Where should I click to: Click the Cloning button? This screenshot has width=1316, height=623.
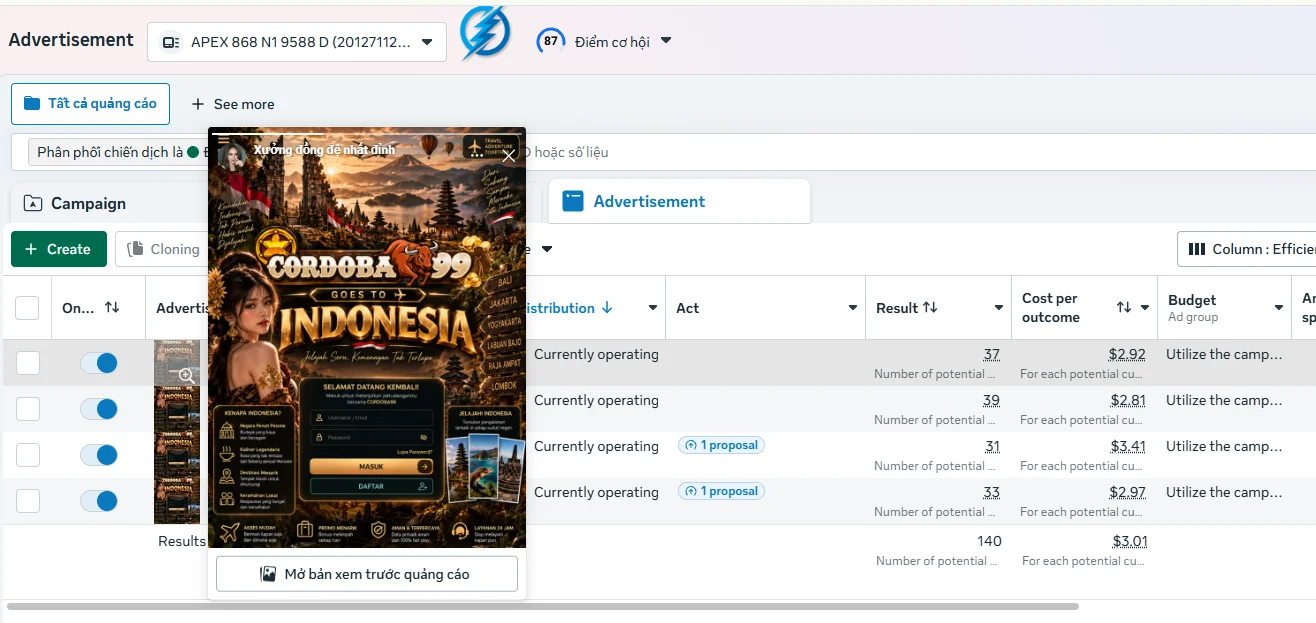(161, 249)
